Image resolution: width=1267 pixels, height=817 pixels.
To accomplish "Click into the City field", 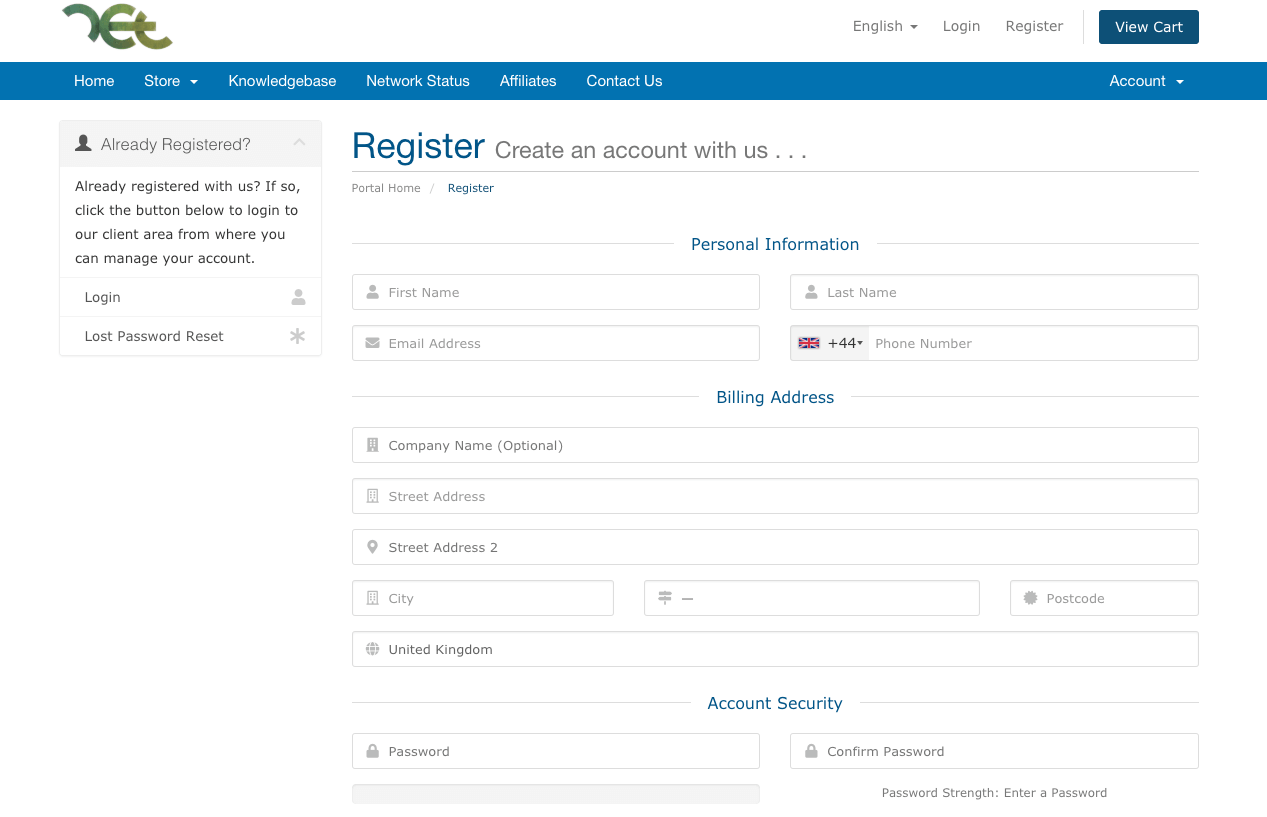I will tap(483, 598).
